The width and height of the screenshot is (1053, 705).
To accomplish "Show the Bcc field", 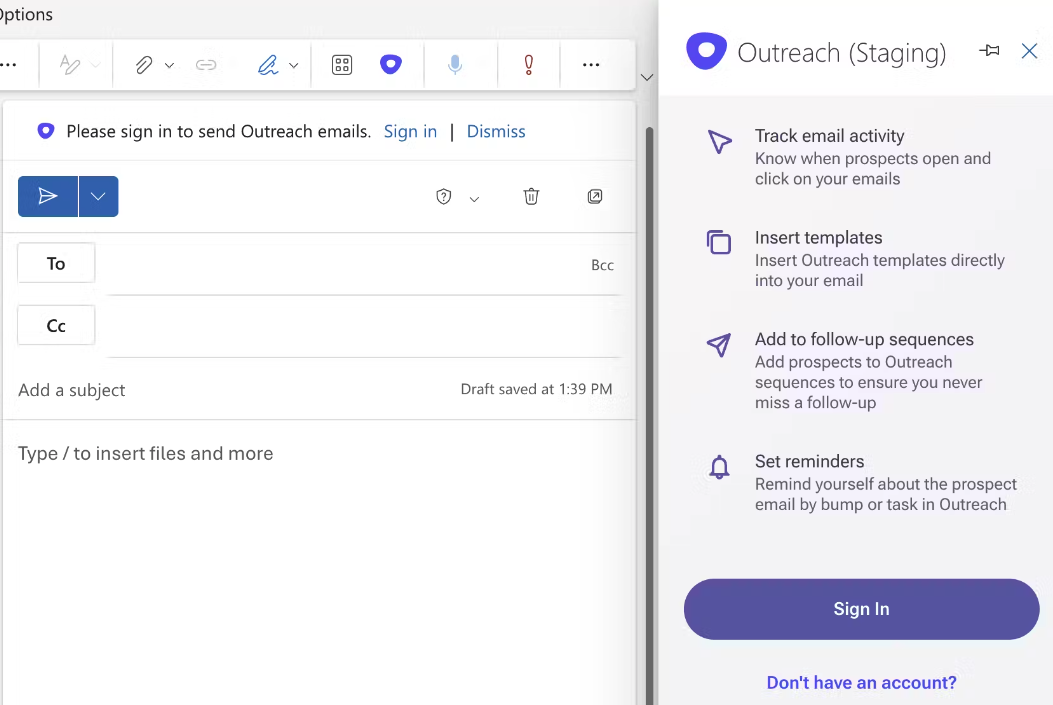I will click(x=602, y=265).
